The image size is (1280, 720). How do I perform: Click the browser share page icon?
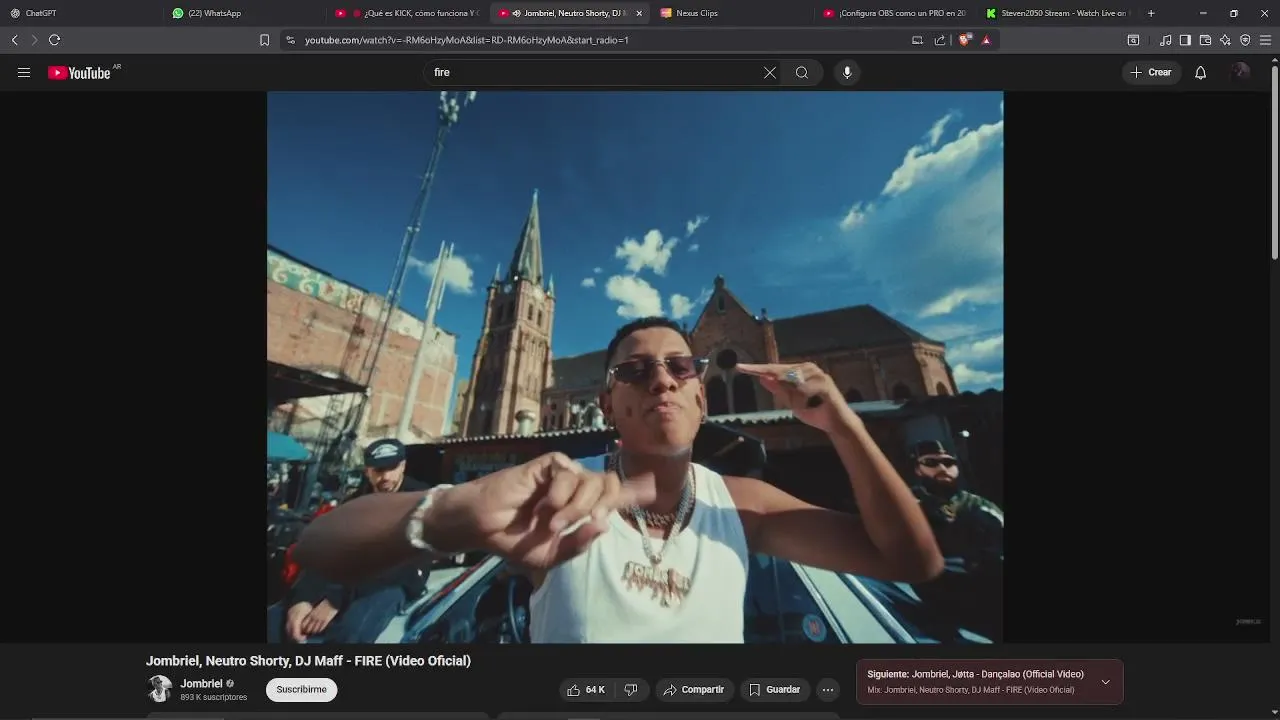click(x=940, y=40)
